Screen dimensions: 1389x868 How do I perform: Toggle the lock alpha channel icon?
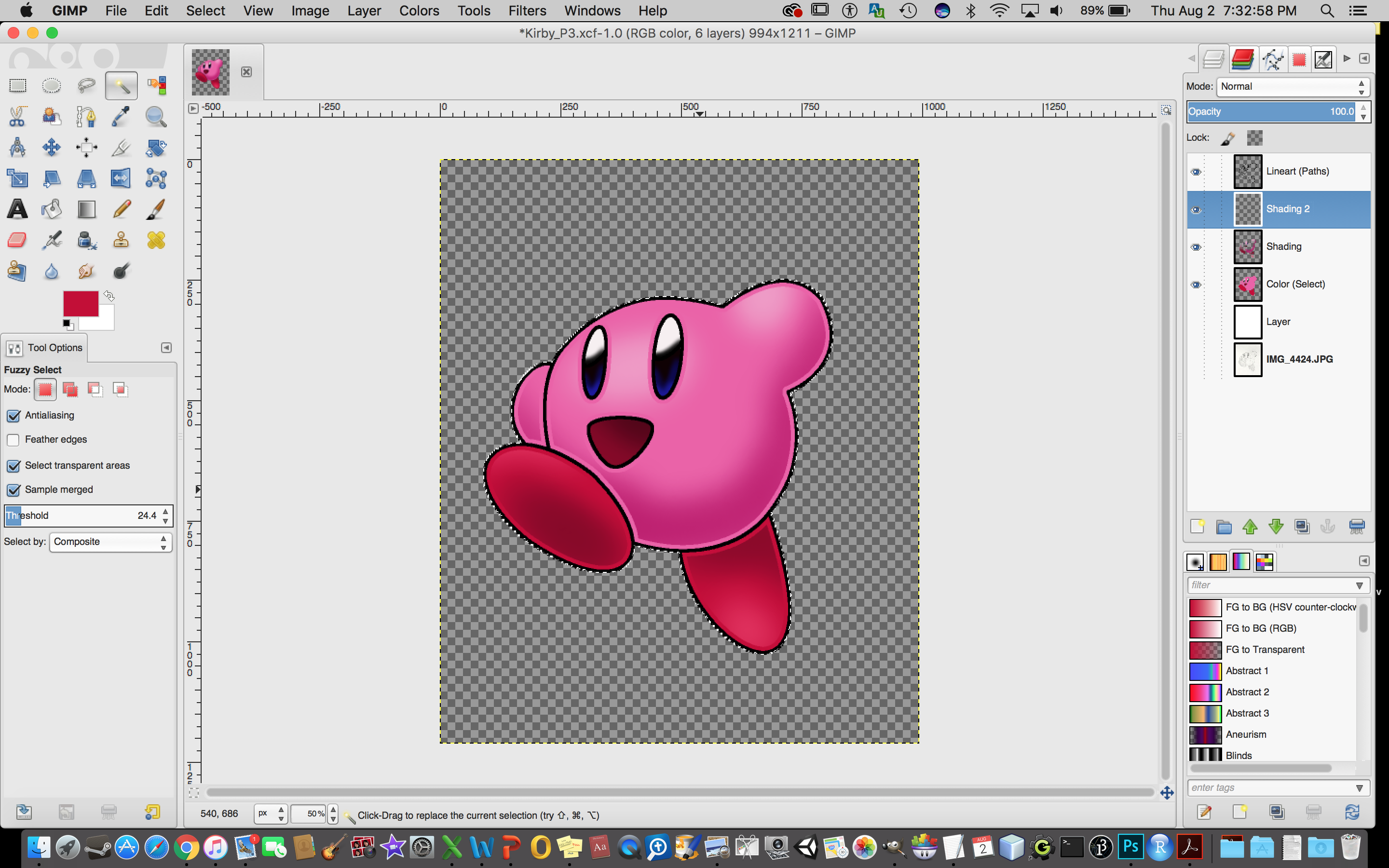[1255, 138]
